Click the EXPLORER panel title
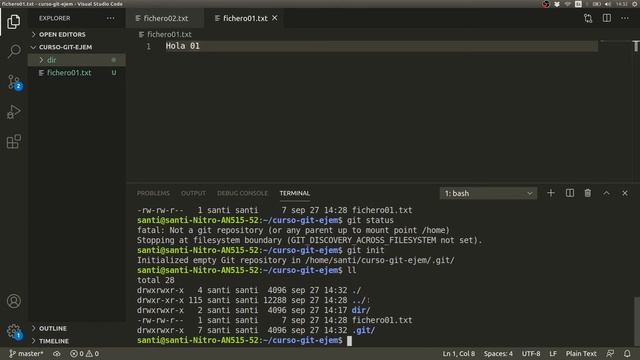This screenshot has width=640, height=360. tap(55, 18)
